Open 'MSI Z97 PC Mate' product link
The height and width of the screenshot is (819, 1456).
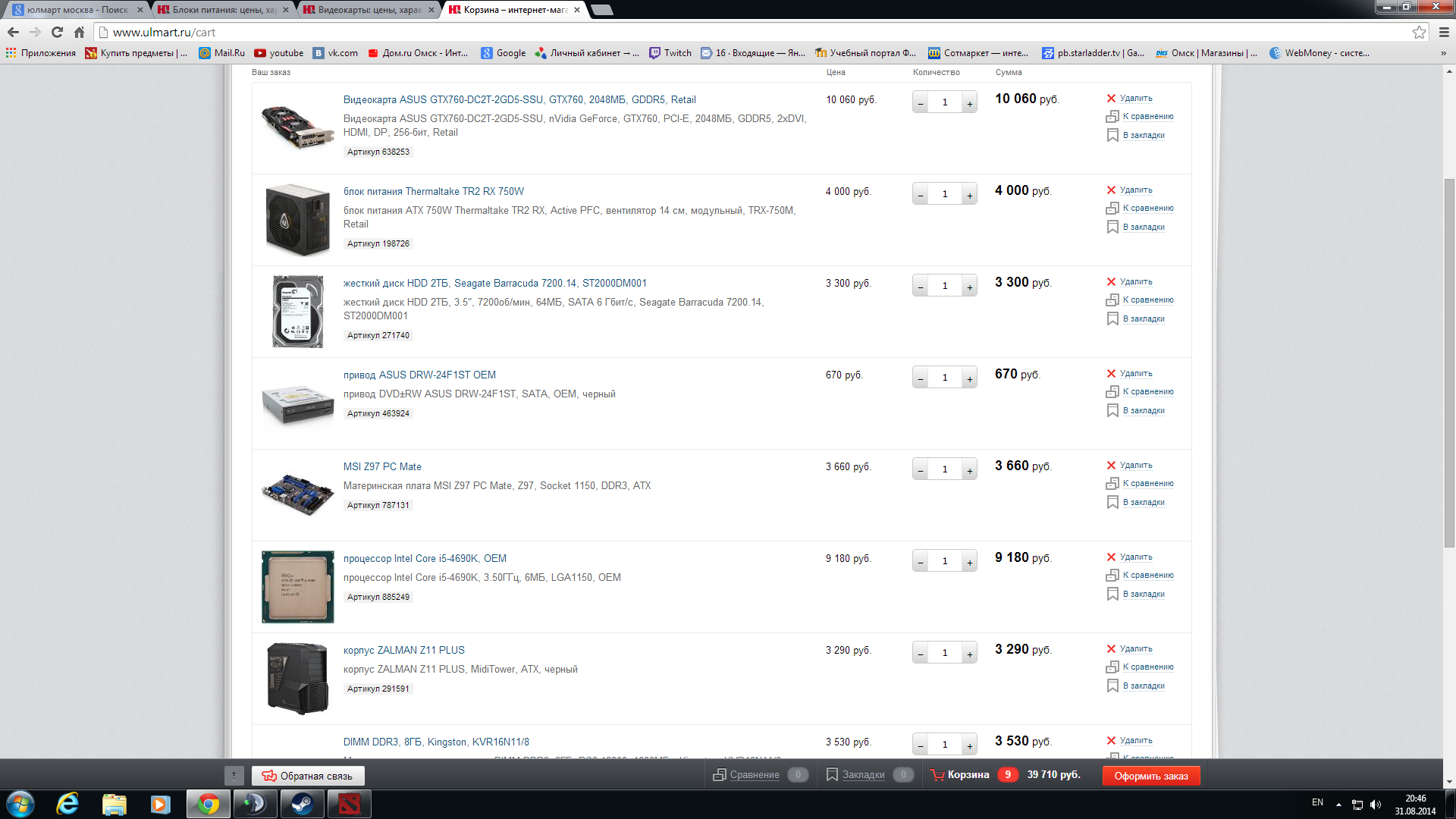382,467
